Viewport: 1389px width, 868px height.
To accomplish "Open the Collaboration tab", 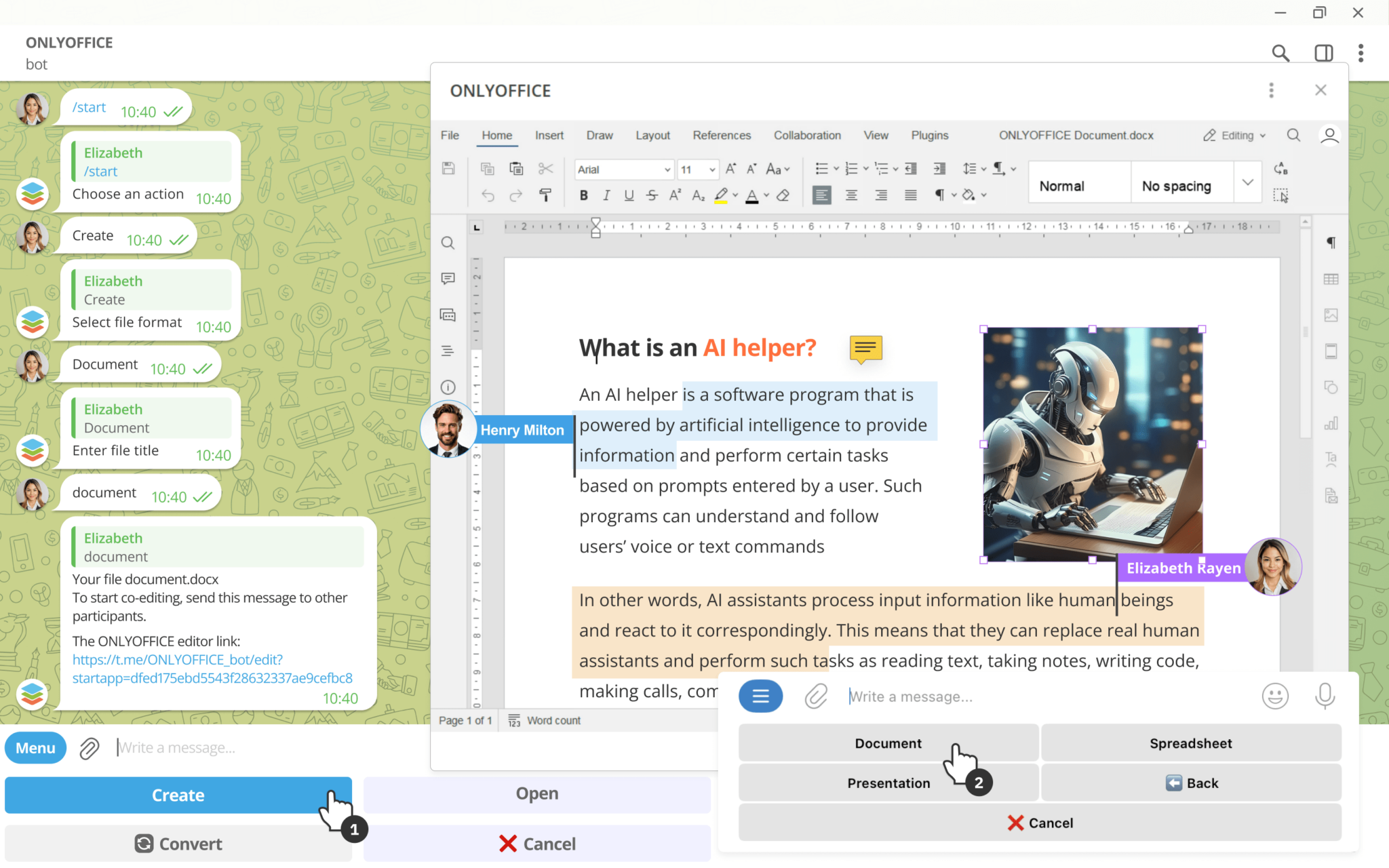I will coord(807,135).
